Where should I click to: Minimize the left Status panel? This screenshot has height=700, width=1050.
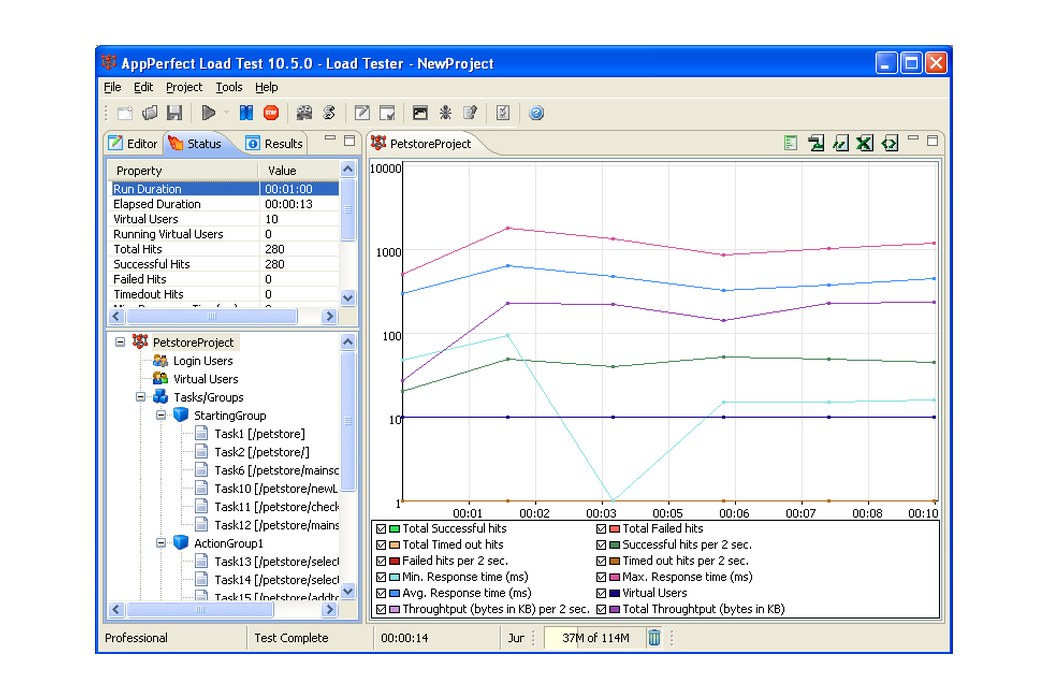[329, 139]
